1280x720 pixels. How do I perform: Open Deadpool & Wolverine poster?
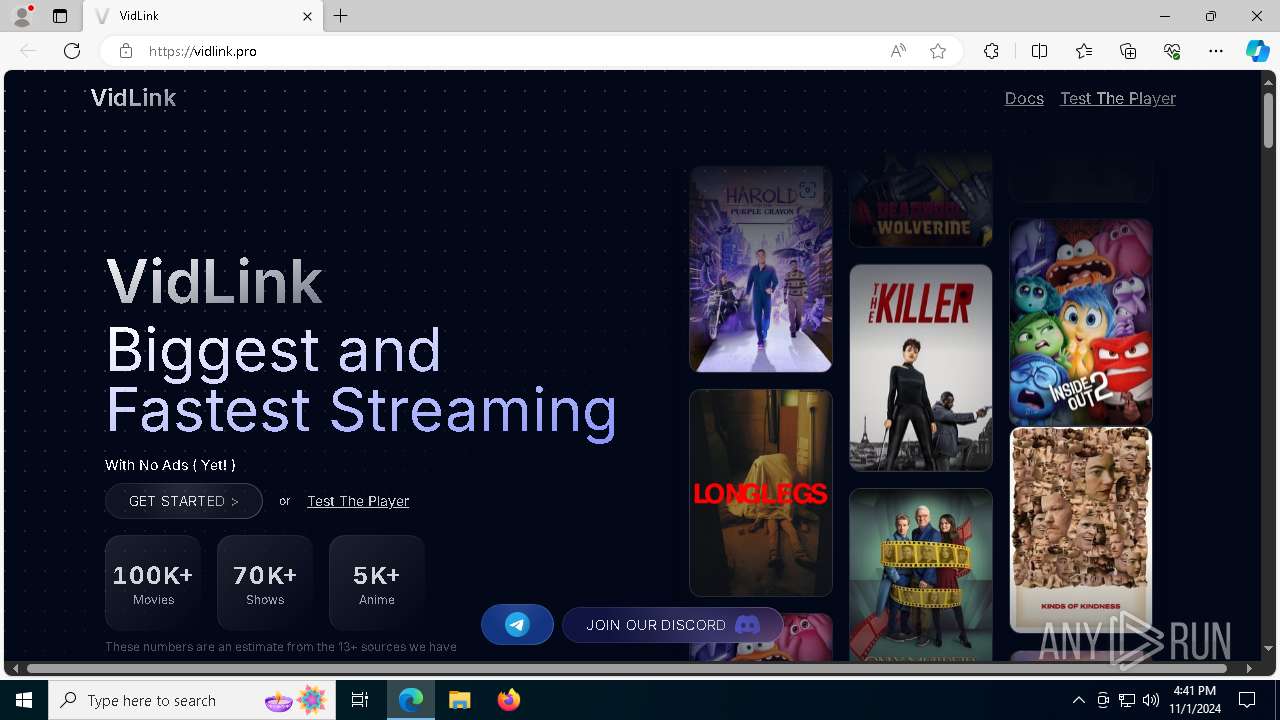(921, 200)
